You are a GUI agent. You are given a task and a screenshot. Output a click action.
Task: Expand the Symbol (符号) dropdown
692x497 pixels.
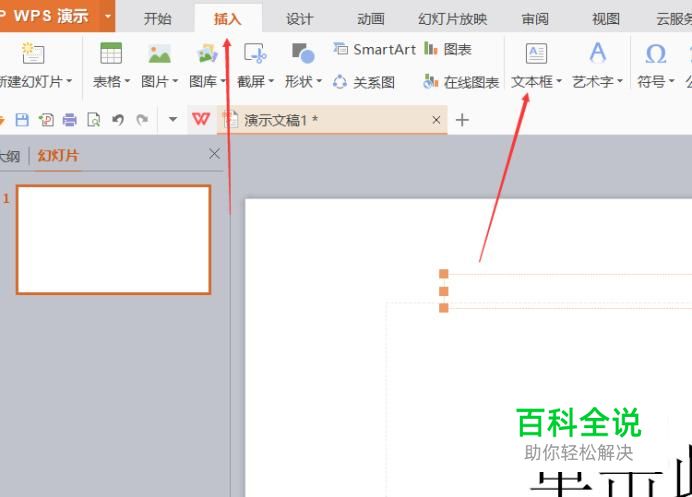pyautogui.click(x=671, y=81)
